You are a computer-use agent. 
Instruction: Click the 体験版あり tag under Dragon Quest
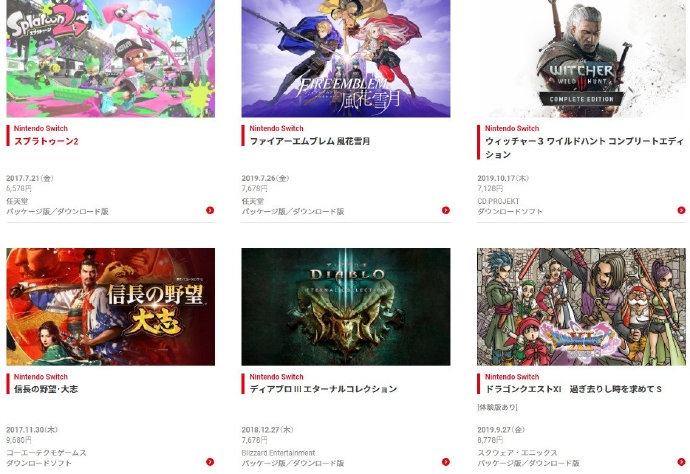tap(497, 408)
